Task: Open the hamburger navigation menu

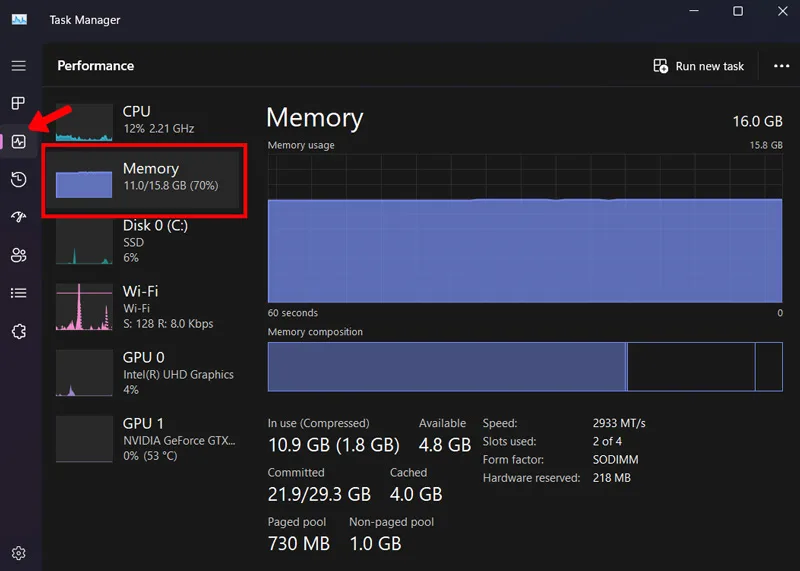Action: tap(19, 66)
